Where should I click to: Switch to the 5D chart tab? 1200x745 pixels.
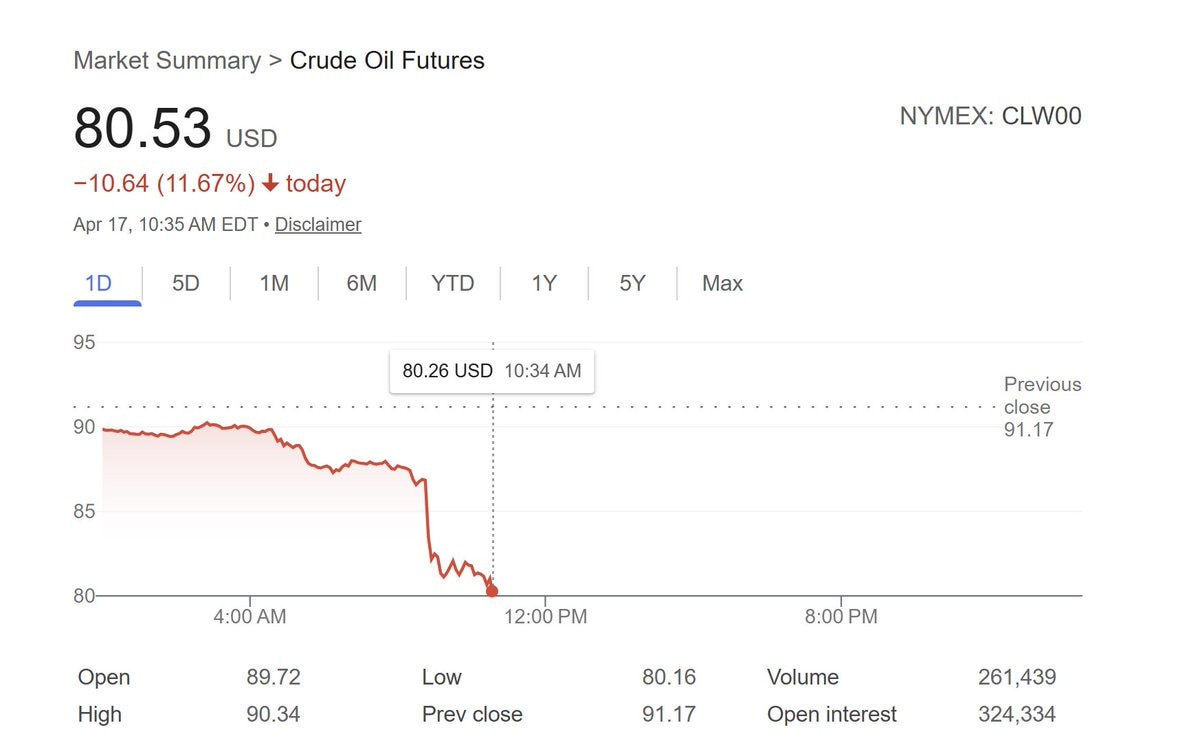(x=186, y=283)
